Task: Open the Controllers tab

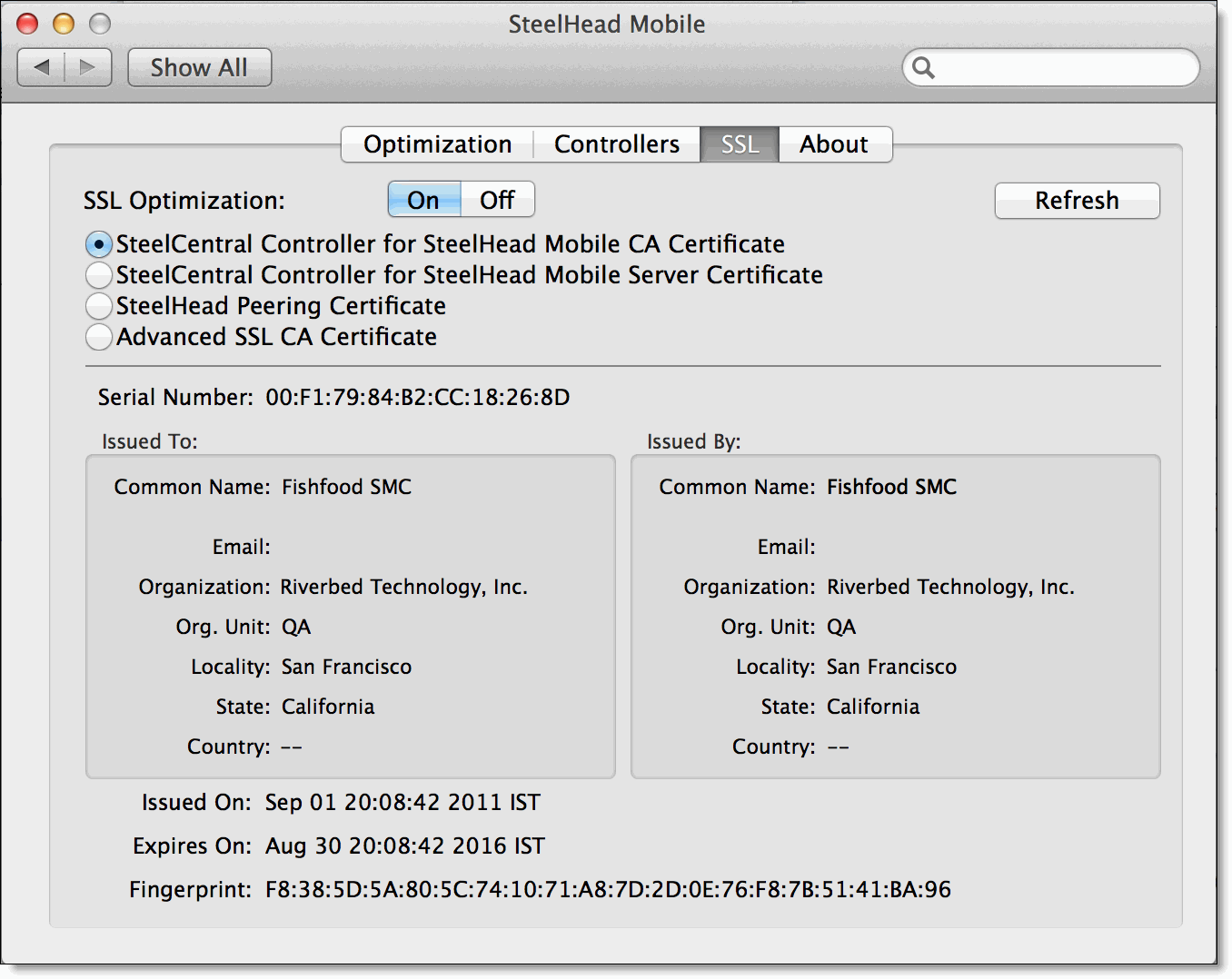Action: coord(616,143)
